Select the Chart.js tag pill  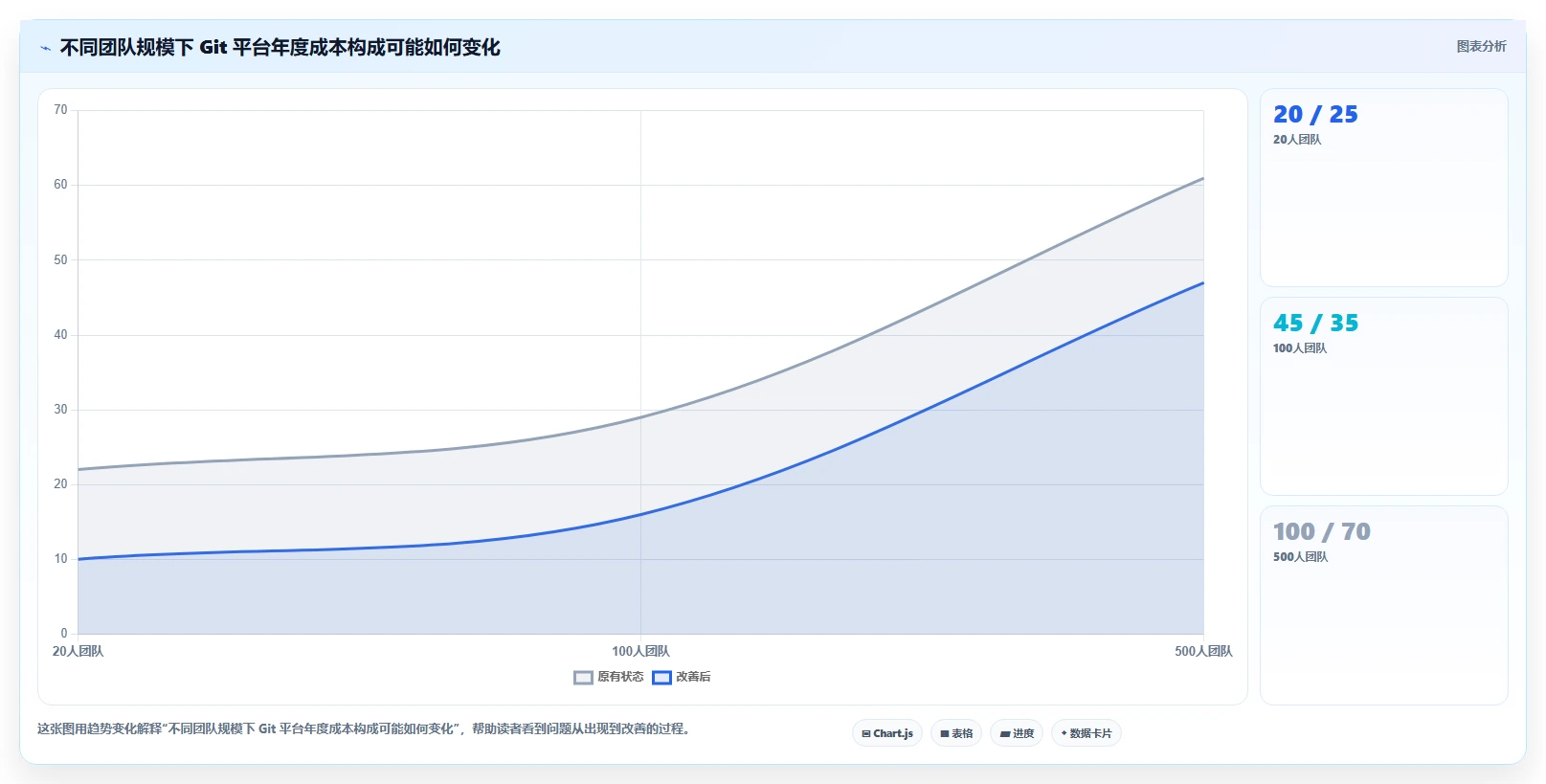tap(887, 733)
